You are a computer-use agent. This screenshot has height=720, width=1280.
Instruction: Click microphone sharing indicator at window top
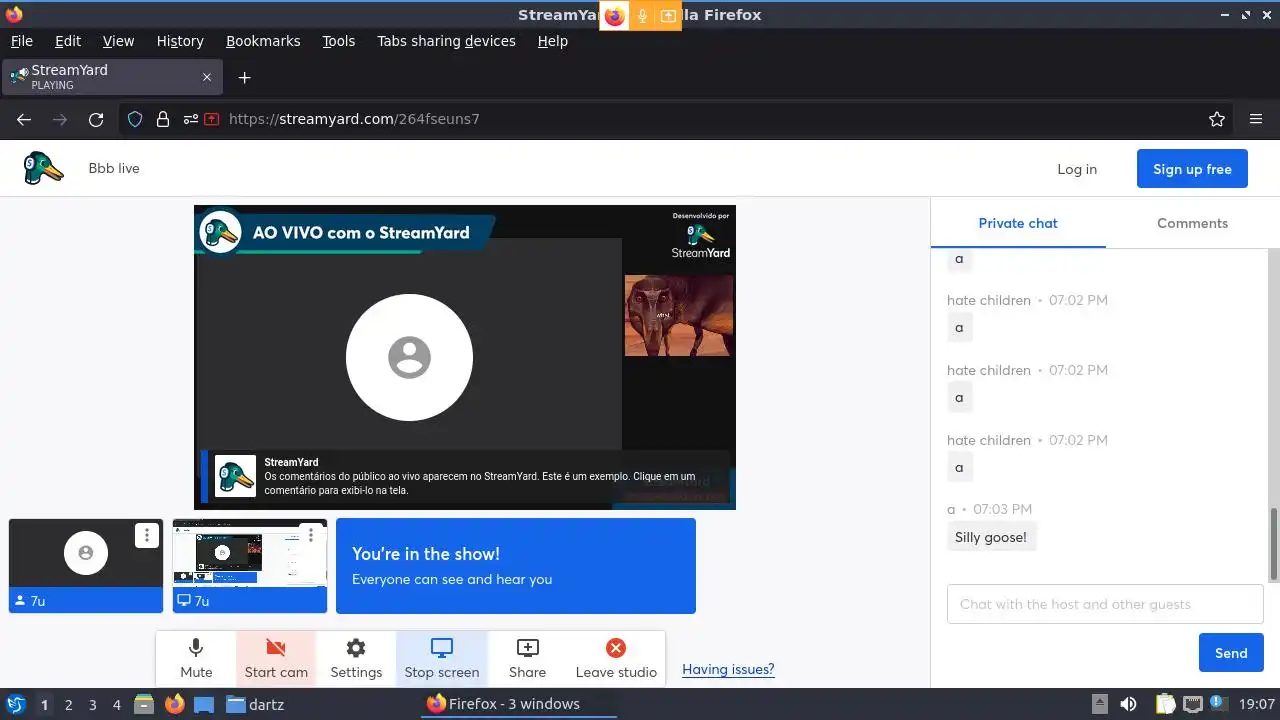[x=642, y=16]
